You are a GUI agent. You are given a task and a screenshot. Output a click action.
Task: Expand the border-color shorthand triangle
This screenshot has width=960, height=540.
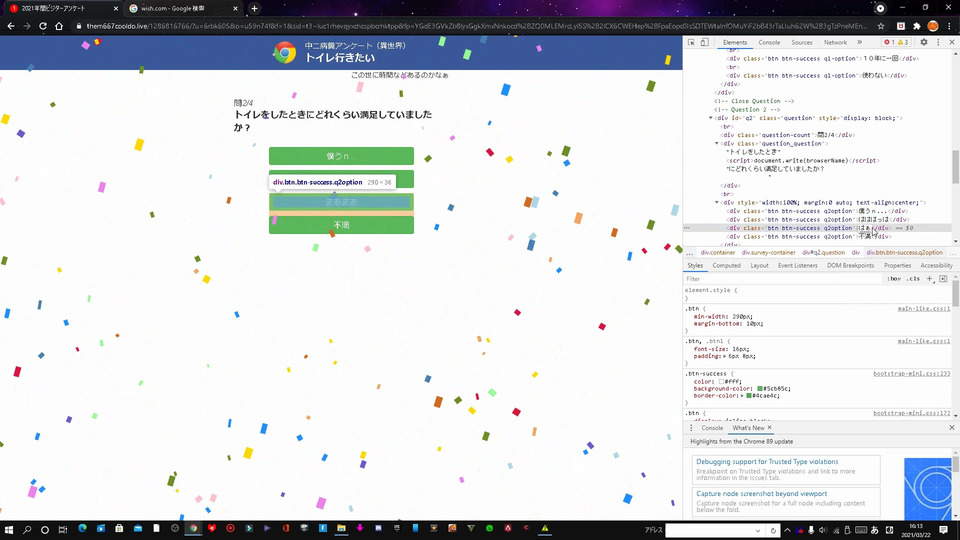[x=742, y=396]
